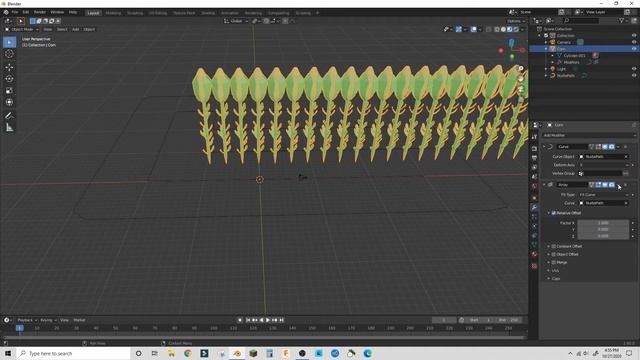Open the outliner filter funnel icon

pyautogui.click(x=622, y=20)
